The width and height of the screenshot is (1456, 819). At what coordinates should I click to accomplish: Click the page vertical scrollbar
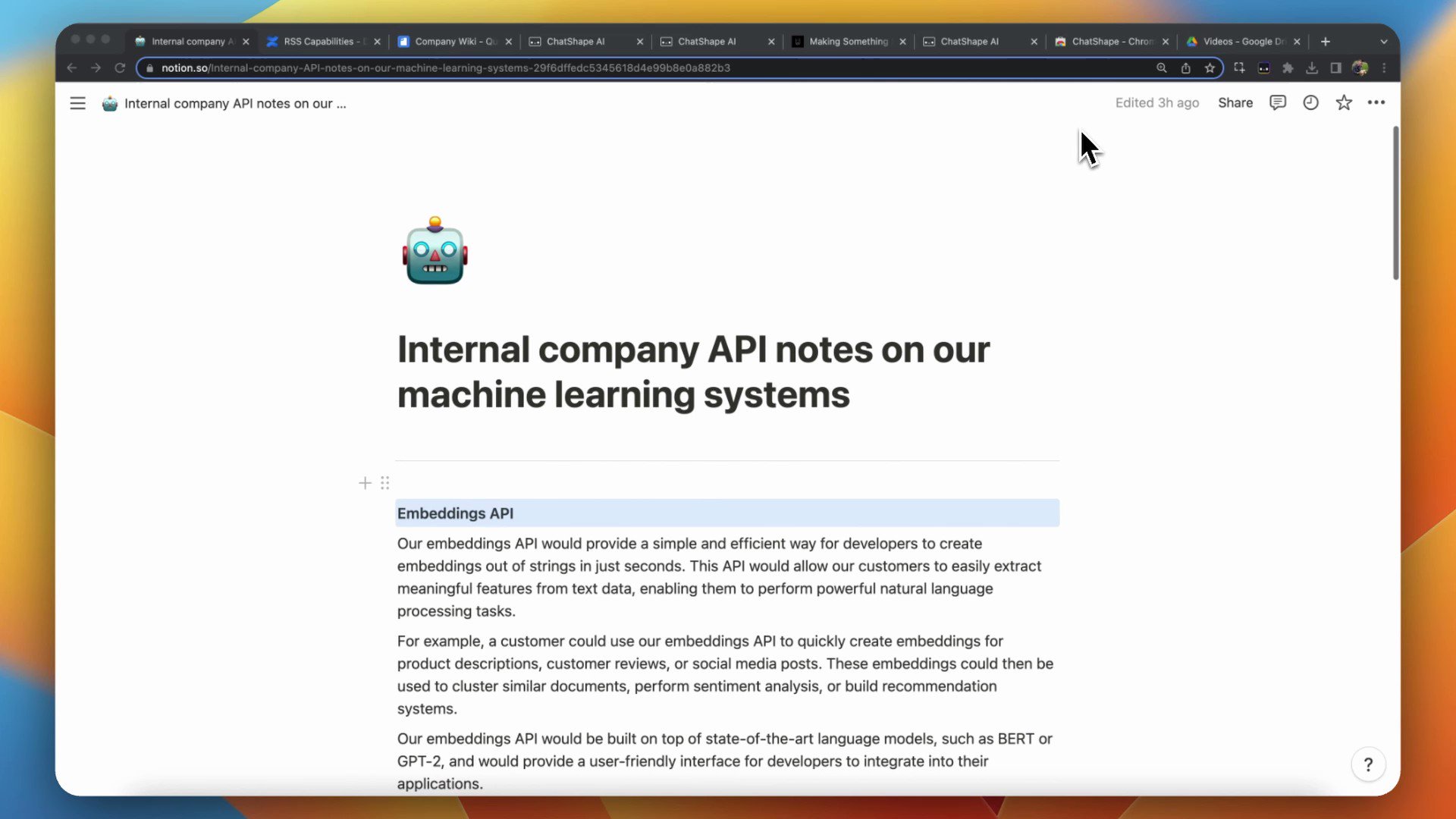click(1395, 205)
